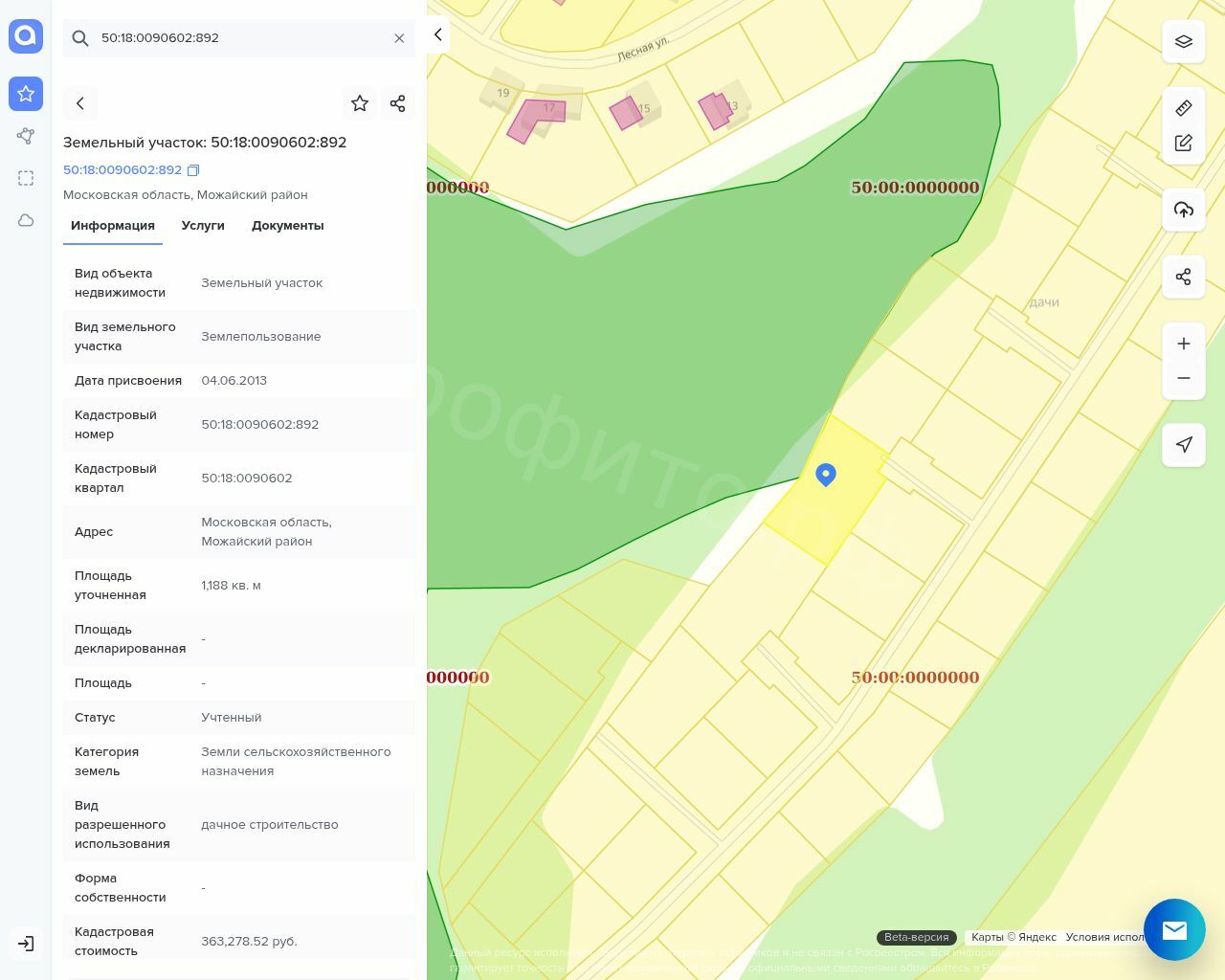Click the cadastral number search field
The width and height of the screenshot is (1225, 980).
click(239, 38)
